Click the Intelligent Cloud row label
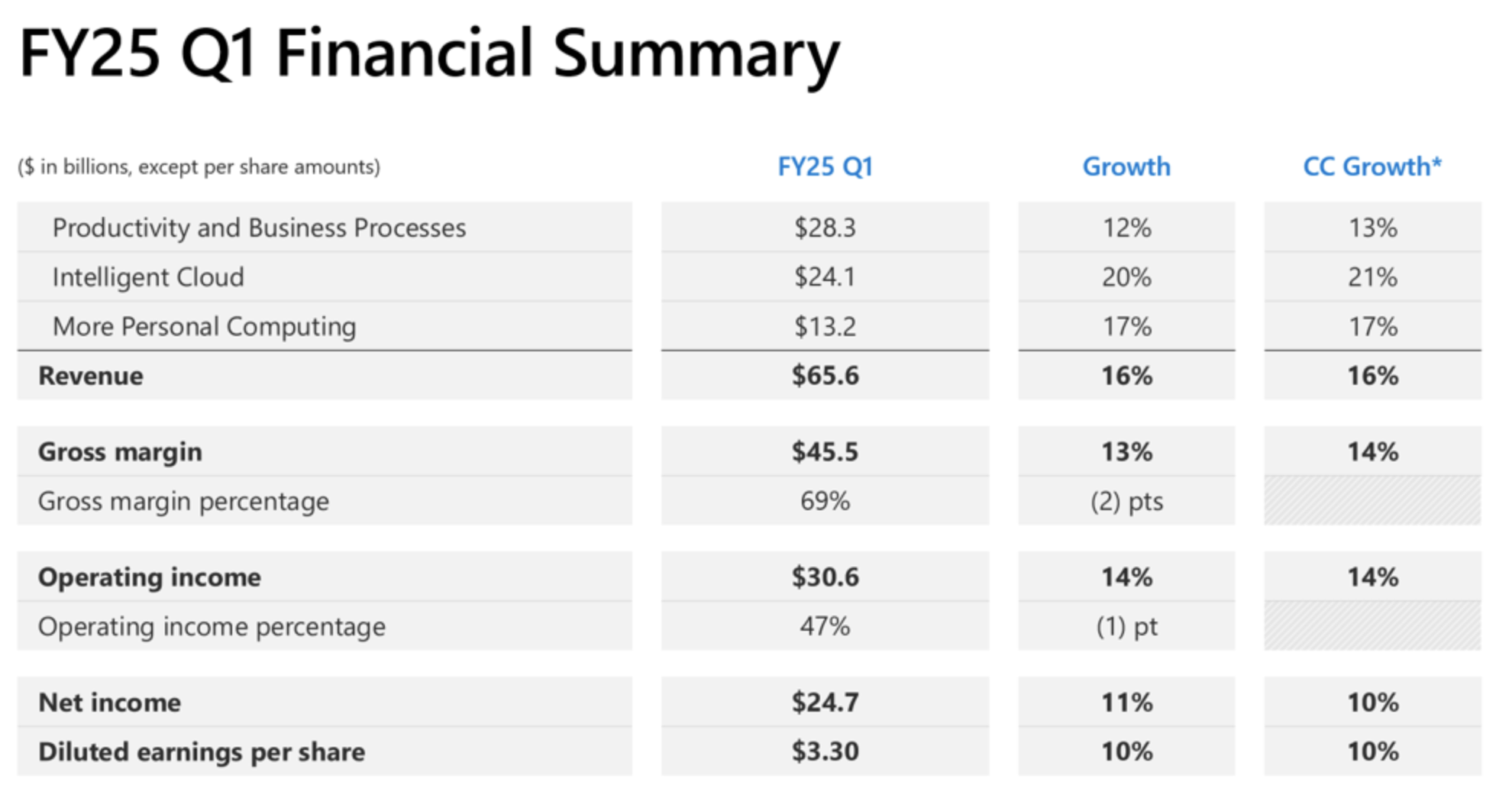 (148, 277)
